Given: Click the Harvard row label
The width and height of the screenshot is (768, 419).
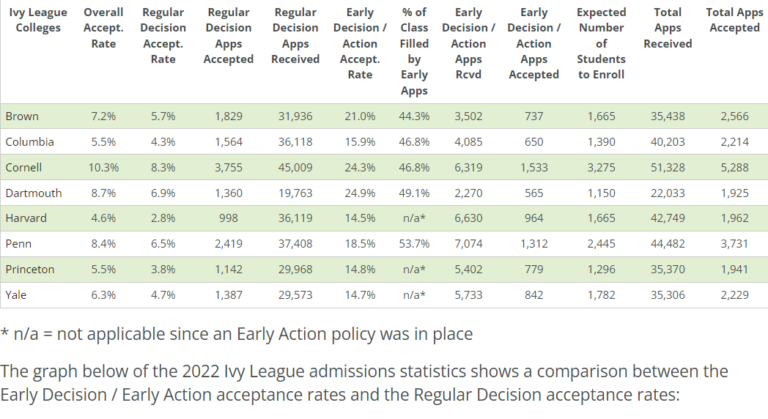Looking at the screenshot, I should [x=26, y=218].
